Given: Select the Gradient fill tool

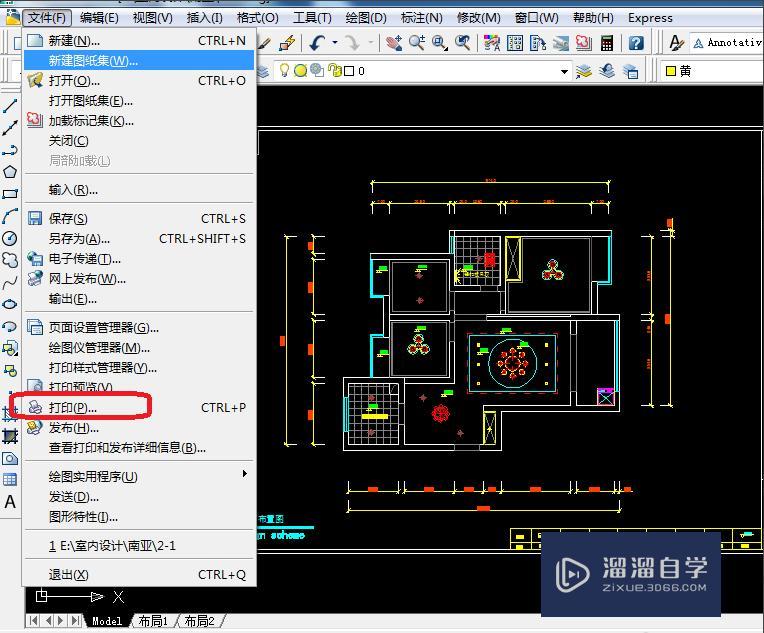Looking at the screenshot, I should point(10,436).
